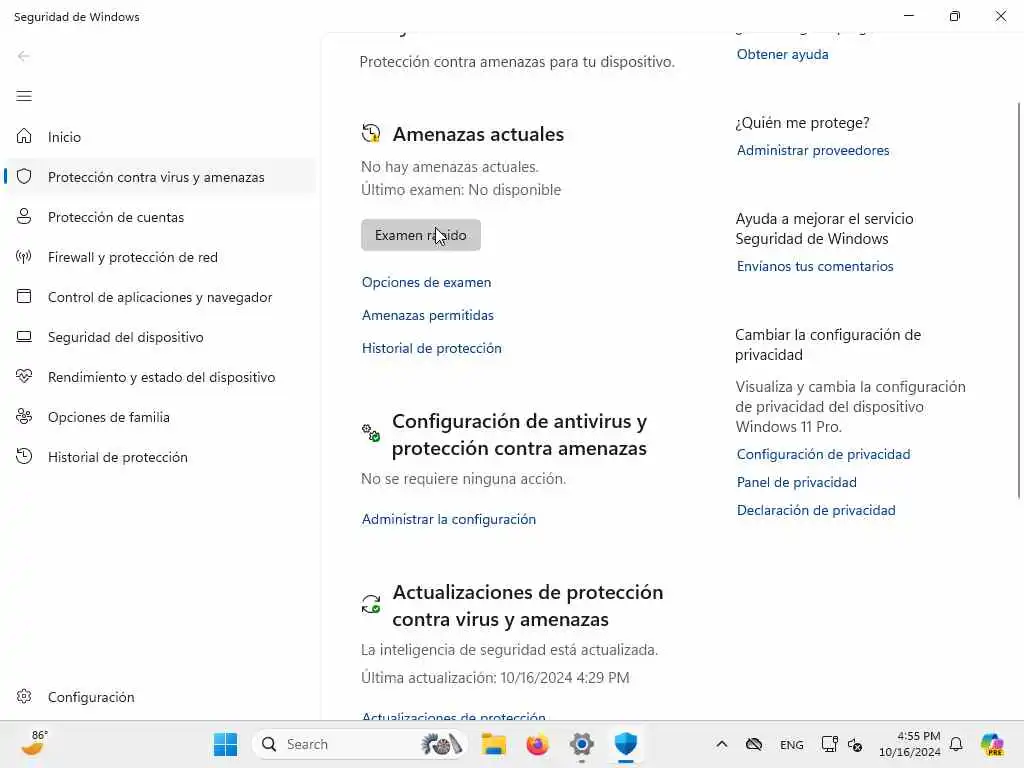Open Amenazas permitidas link
The height and width of the screenshot is (768, 1024).
pyautogui.click(x=428, y=315)
